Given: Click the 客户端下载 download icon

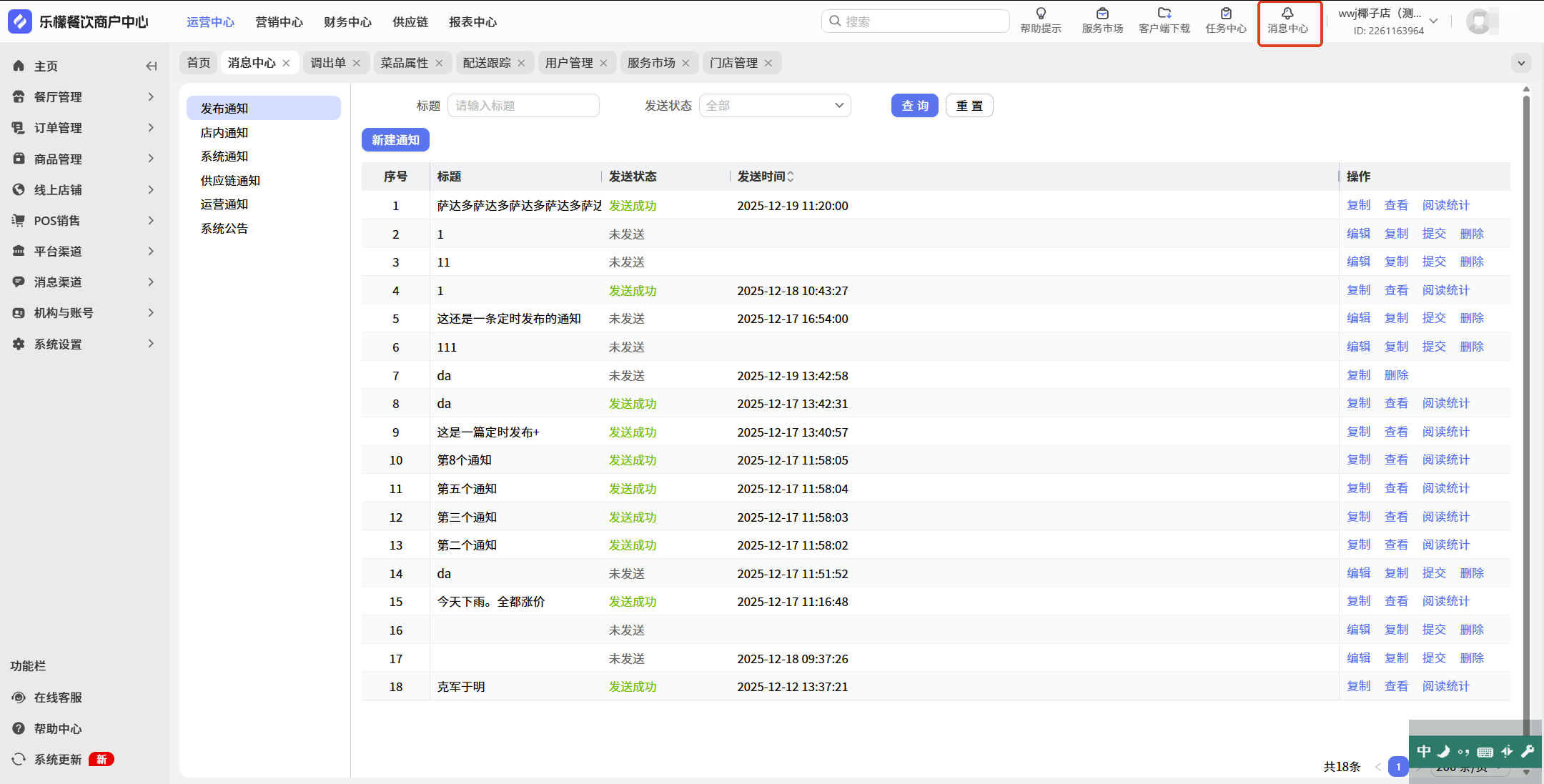Looking at the screenshot, I should [x=1164, y=20].
